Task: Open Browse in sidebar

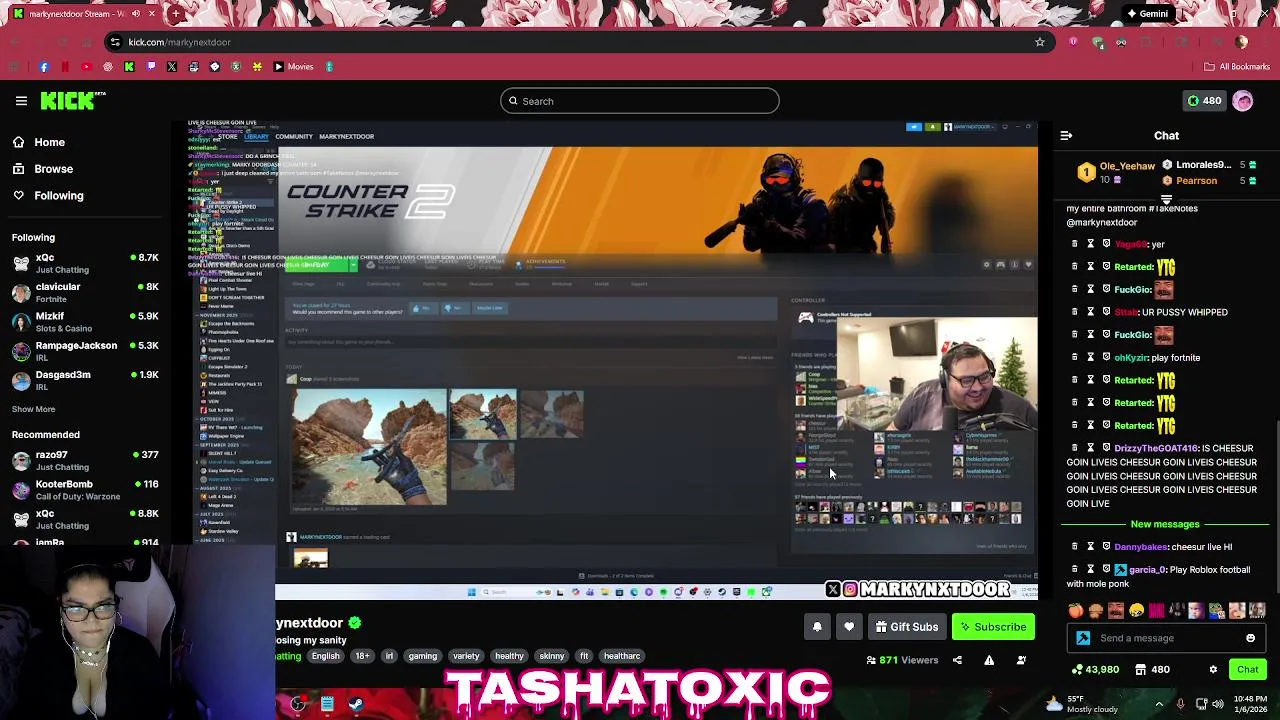Action: coord(43,169)
